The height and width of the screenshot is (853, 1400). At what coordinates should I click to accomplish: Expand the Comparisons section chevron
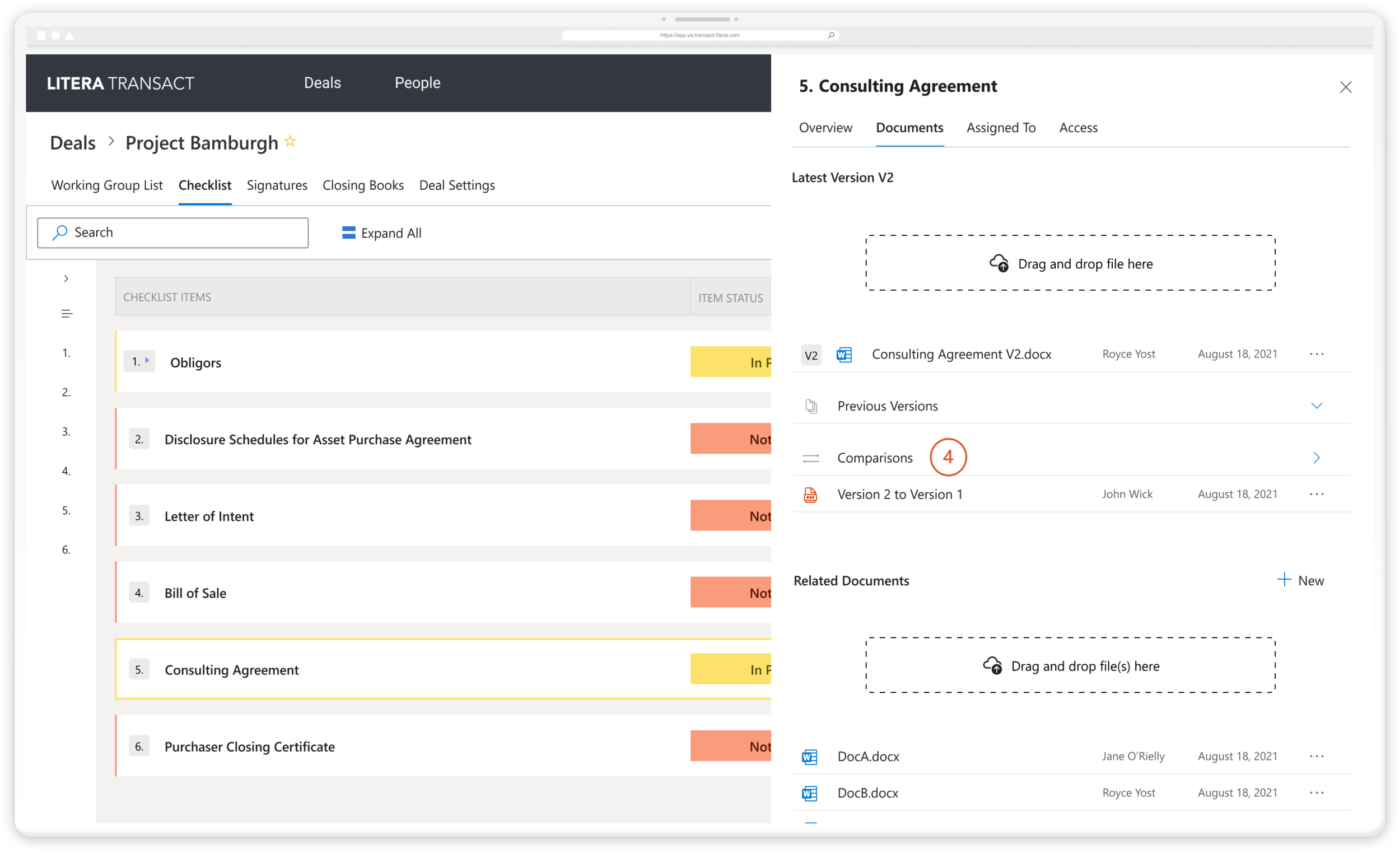coord(1318,458)
